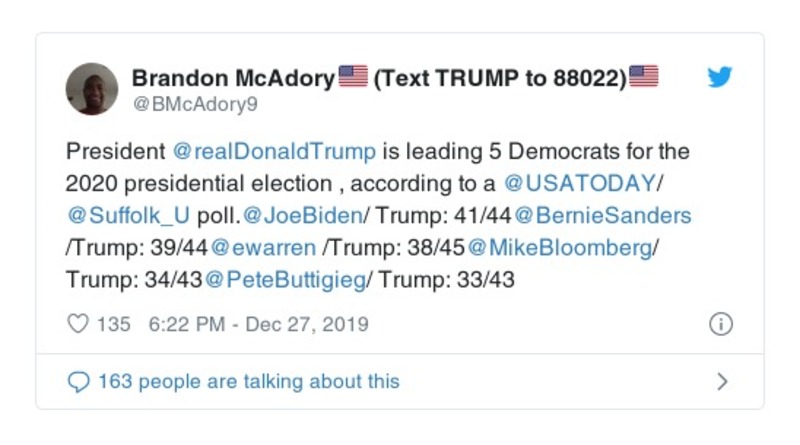Open the tweet info circle icon
800x445 pixels.
pos(720,324)
